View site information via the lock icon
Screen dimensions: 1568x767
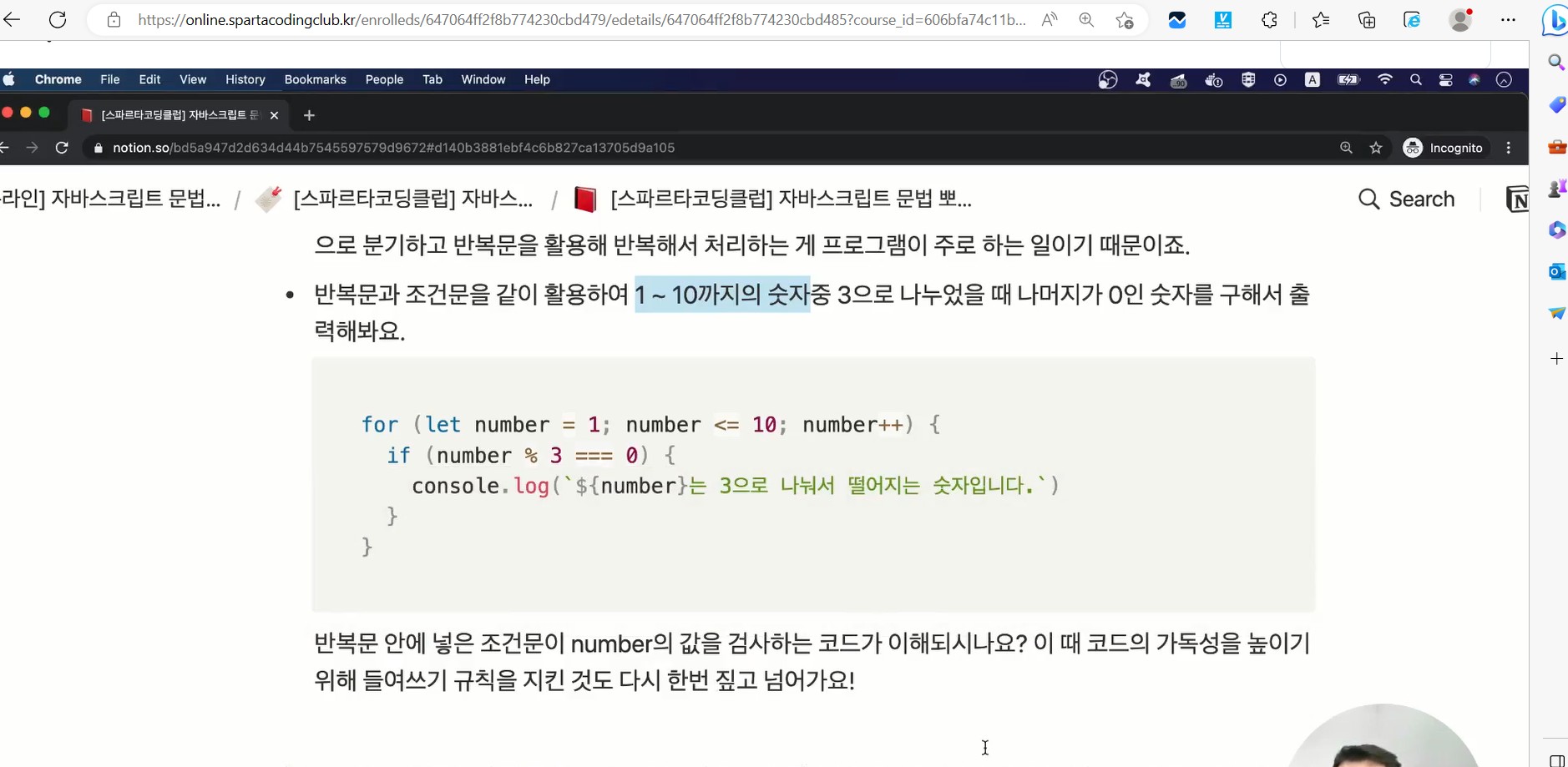click(114, 20)
